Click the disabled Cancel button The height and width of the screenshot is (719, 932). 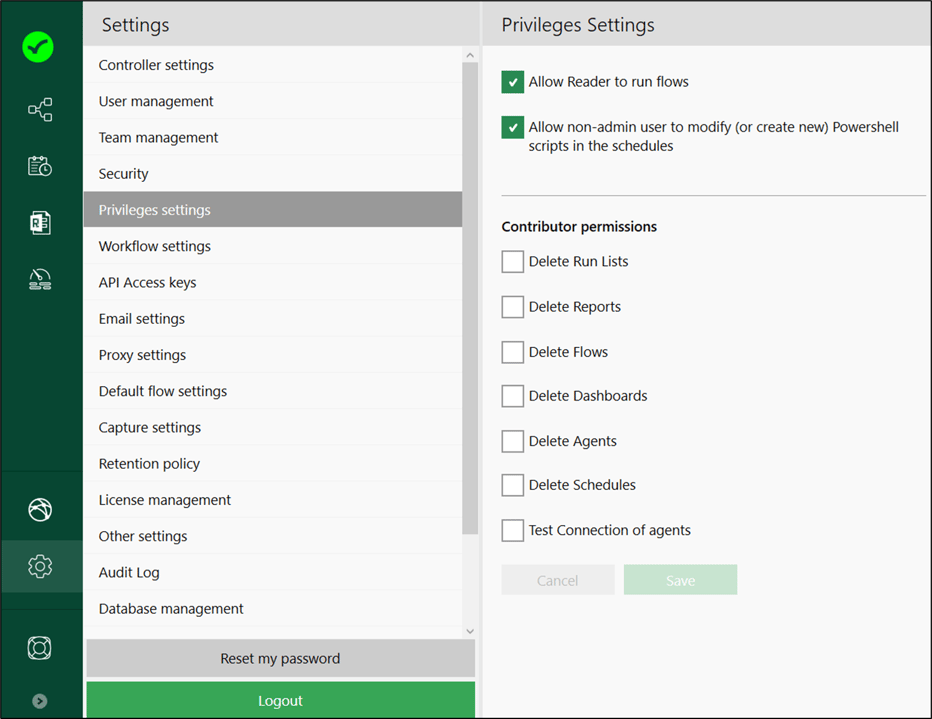(557, 579)
